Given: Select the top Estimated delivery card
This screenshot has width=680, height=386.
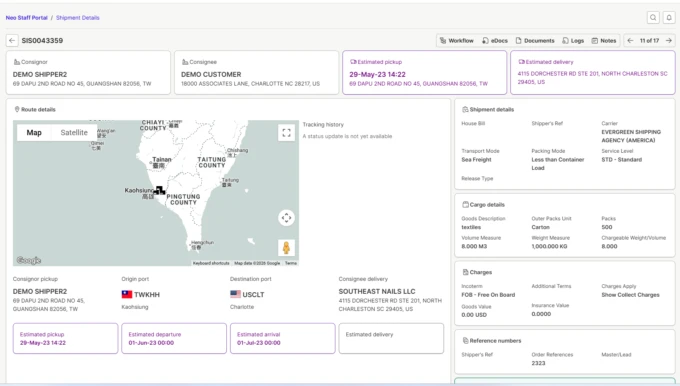Looking at the screenshot, I should (593, 72).
